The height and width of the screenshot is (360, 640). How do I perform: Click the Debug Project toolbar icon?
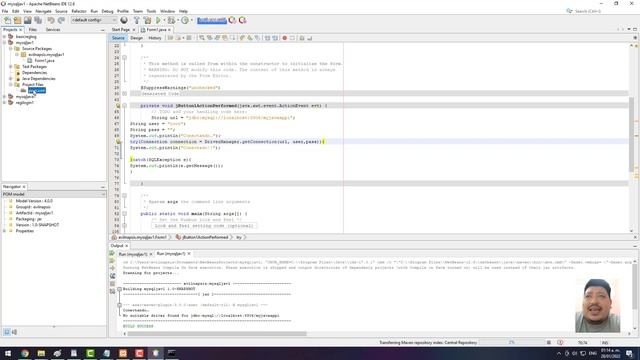171,20
